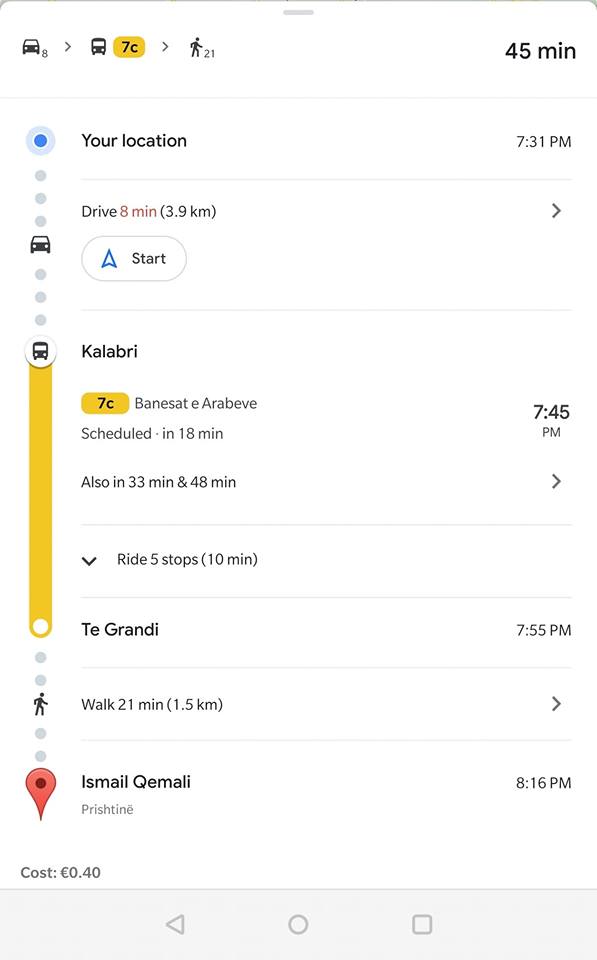Screen dimensions: 597x960
Task: Tap the yellow 7c badge at top
Action: coord(129,47)
